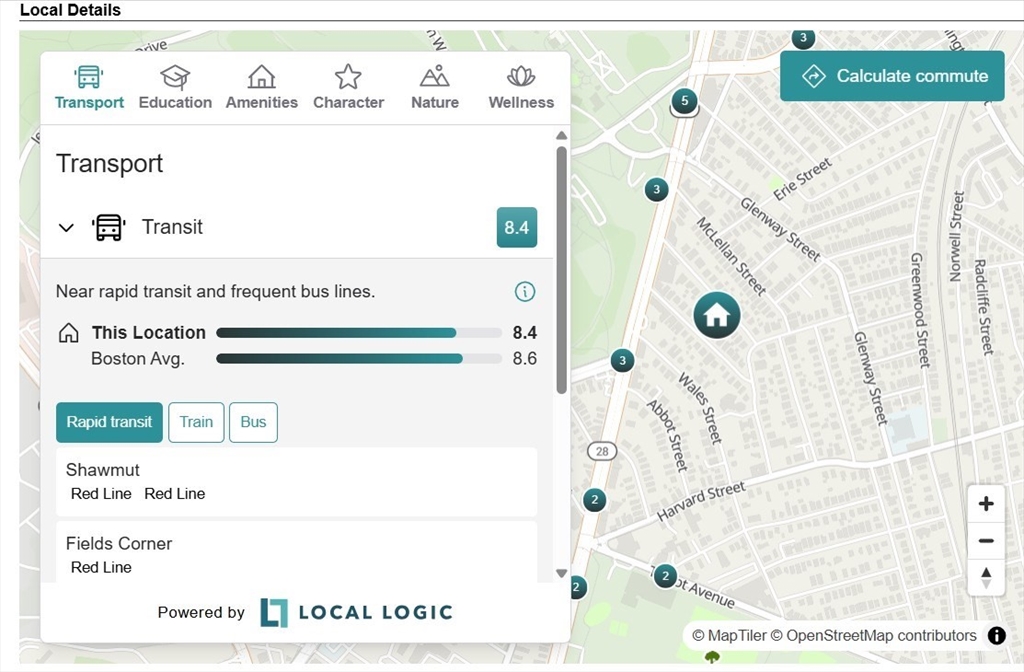The height and width of the screenshot is (672, 1024).
Task: Toggle the Rapid transit filter
Action: (x=109, y=422)
